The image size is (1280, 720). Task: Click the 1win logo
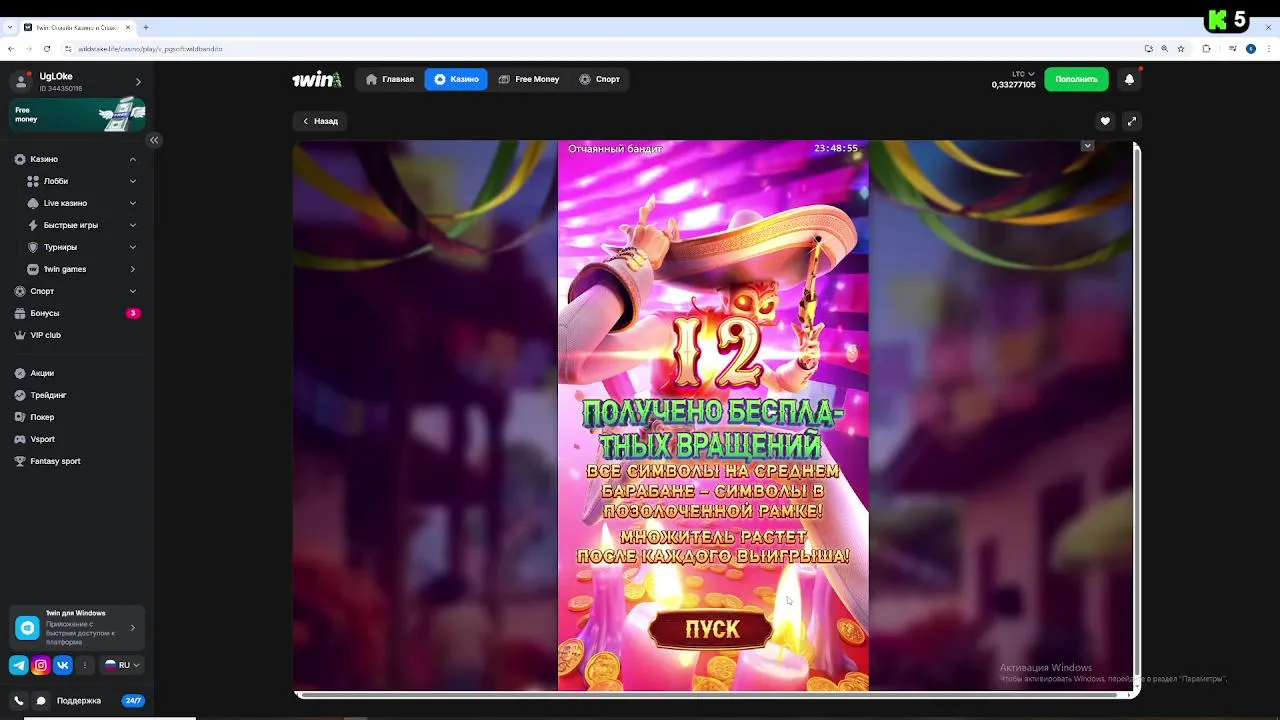click(x=316, y=79)
